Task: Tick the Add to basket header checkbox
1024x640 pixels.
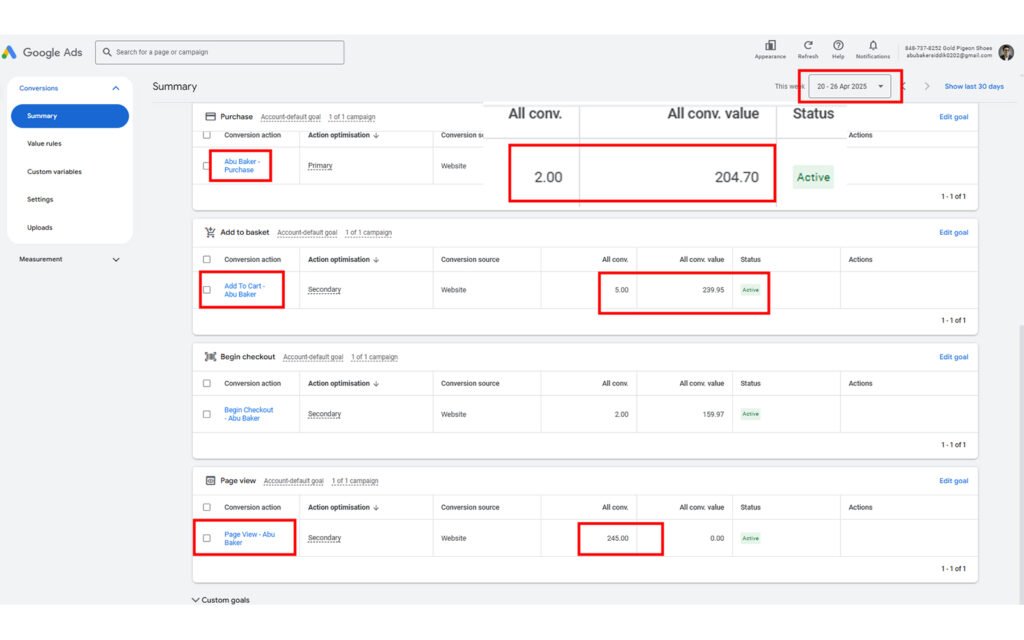Action: click(x=207, y=259)
